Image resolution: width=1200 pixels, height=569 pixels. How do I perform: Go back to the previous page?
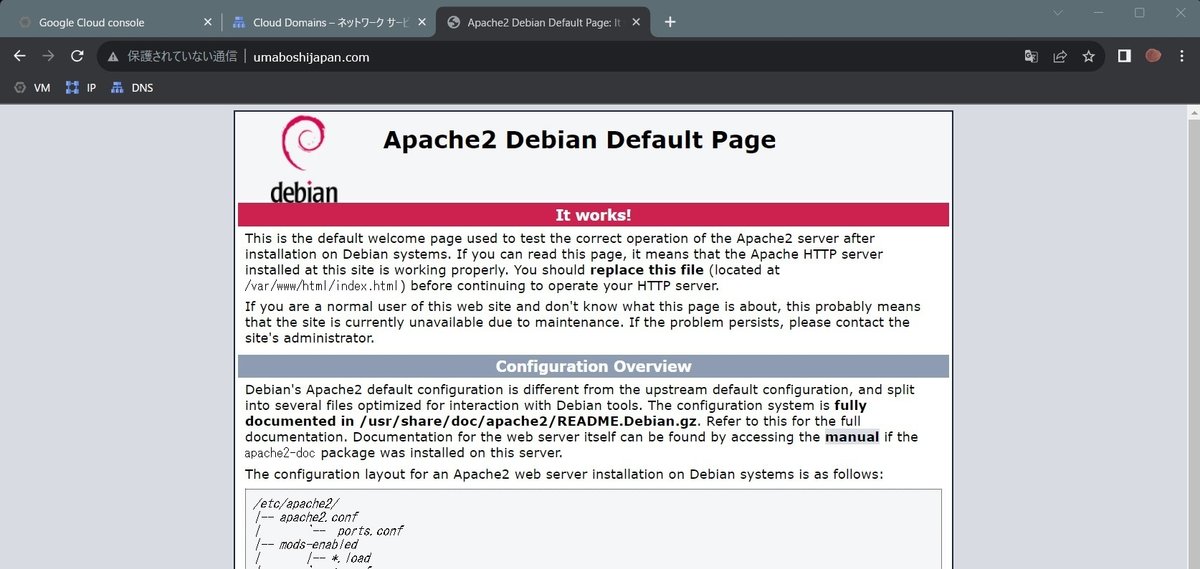tap(19, 56)
